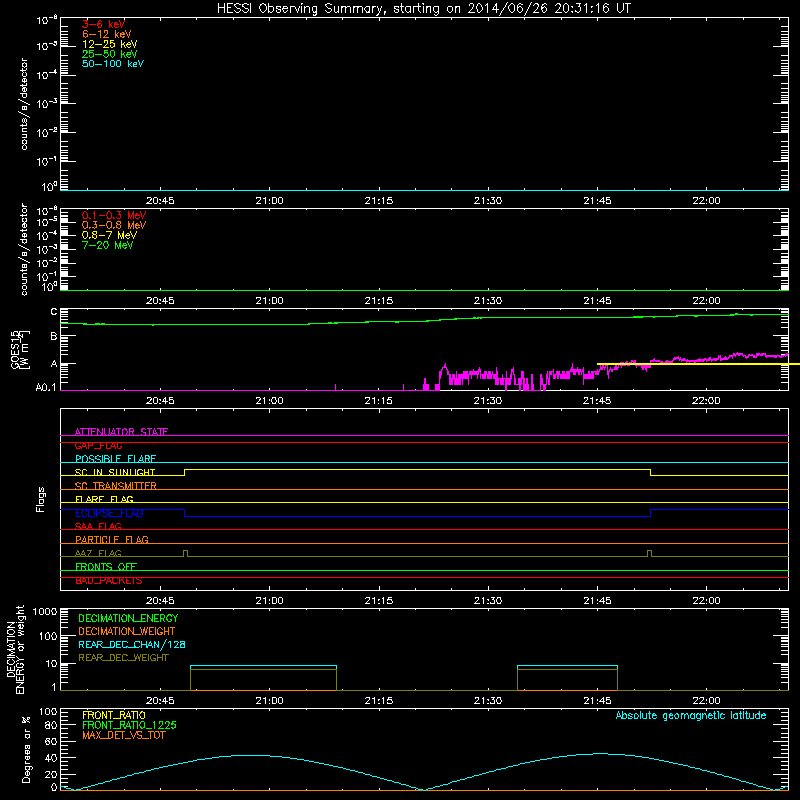The image size is (800, 800).
Task: Click the ECLIPSE_FLAG rising edge near 21:52
Action: [x=651, y=513]
